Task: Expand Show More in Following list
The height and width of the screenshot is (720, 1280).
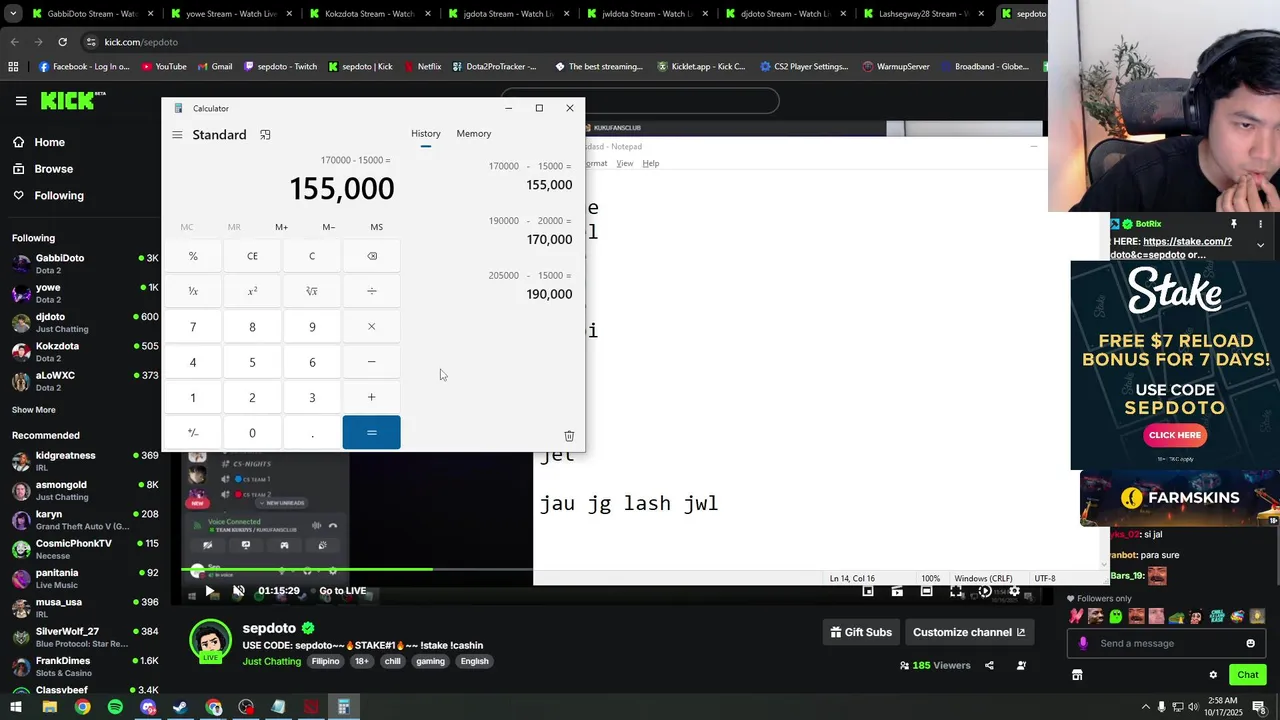Action: 34,410
